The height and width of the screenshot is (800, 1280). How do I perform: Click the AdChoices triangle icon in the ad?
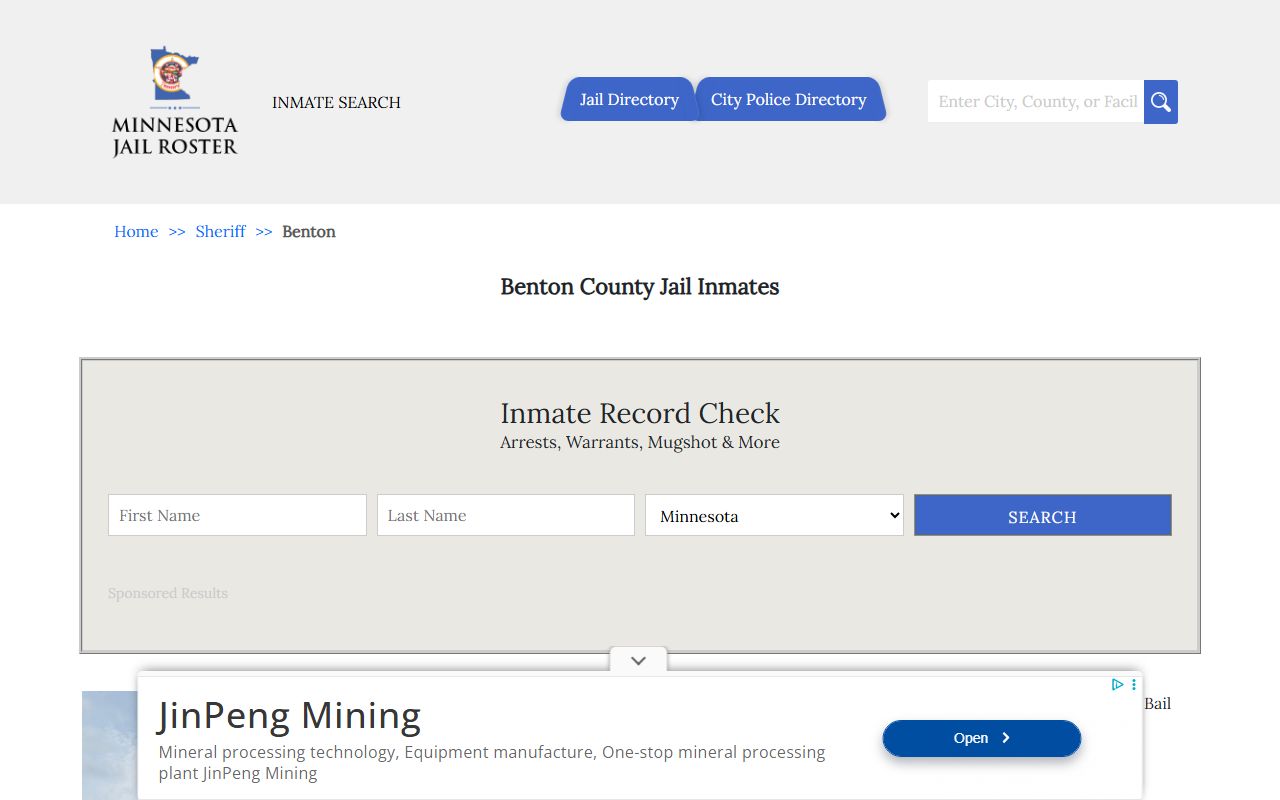click(x=1118, y=685)
